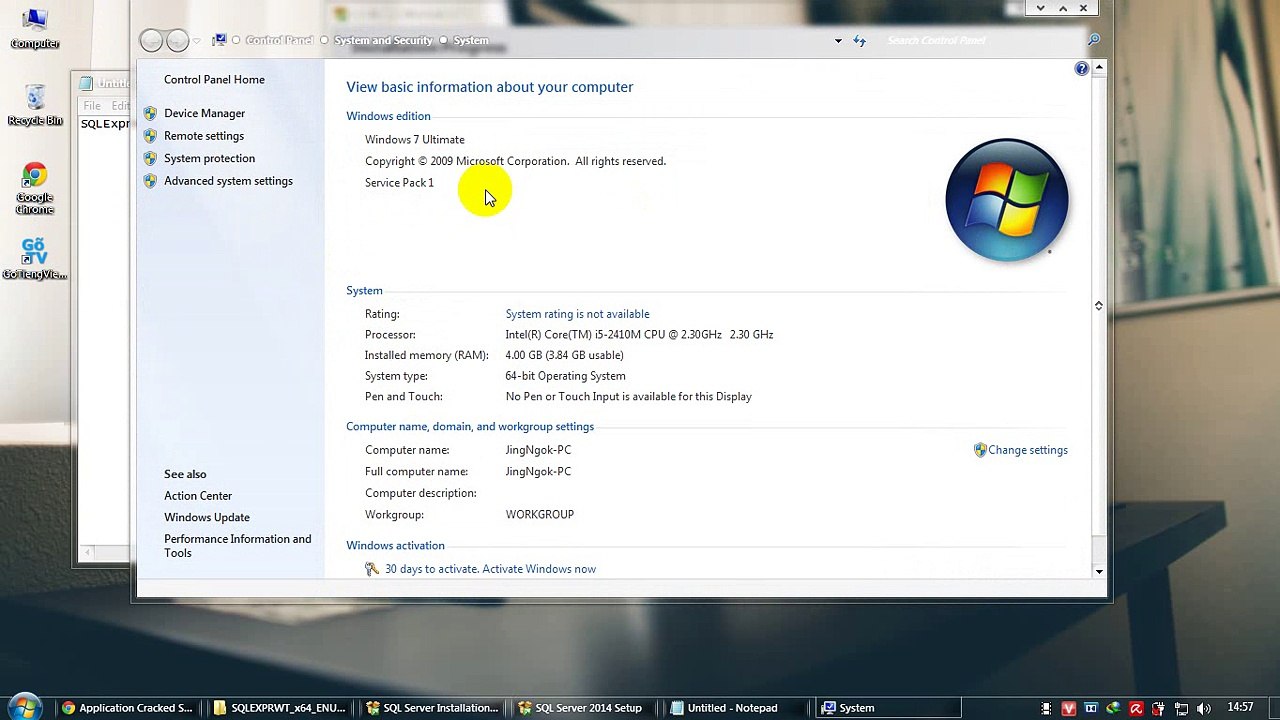Select the Windows 7 Ultimate edition text
This screenshot has width=1280, height=720.
[x=414, y=140]
